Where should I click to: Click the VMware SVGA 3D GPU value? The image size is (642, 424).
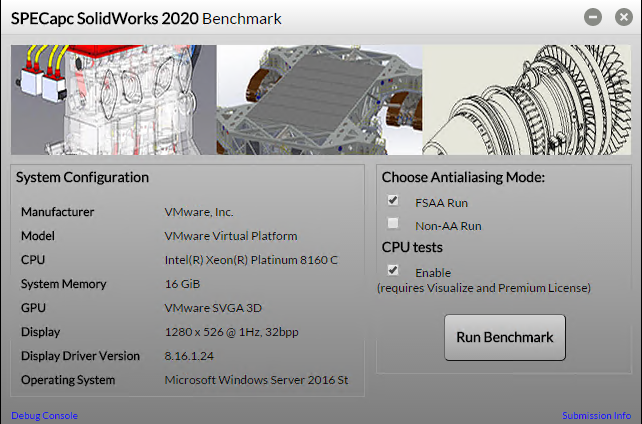[213, 308]
